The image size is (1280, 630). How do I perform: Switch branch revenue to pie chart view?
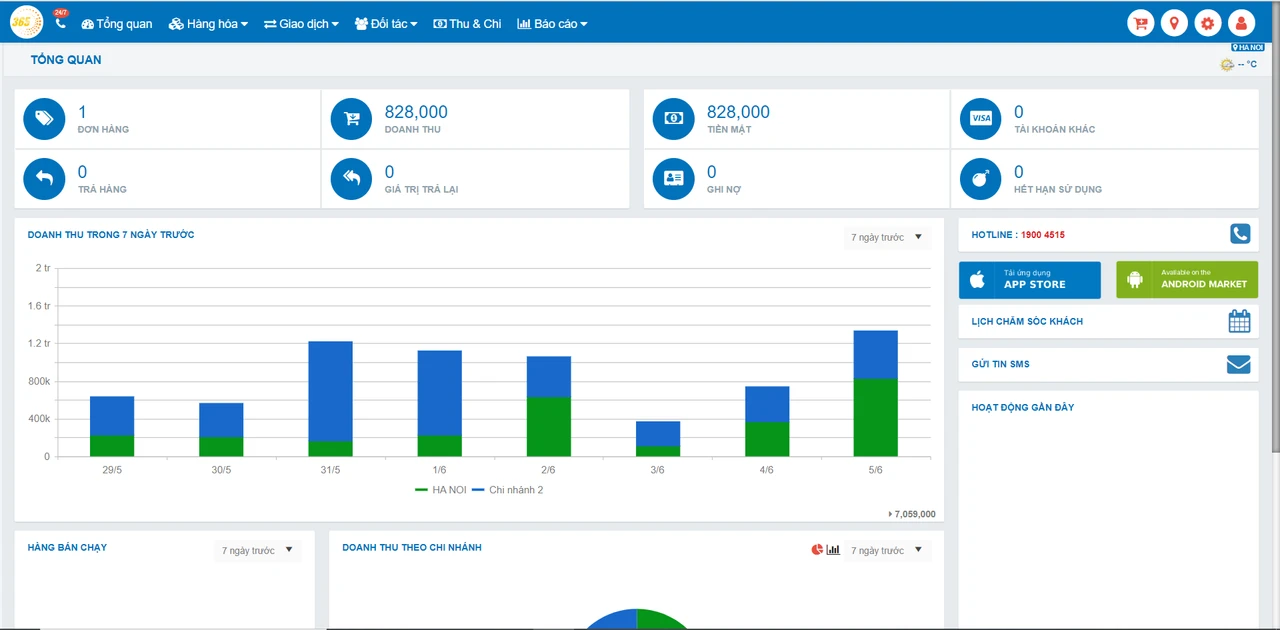pos(817,550)
